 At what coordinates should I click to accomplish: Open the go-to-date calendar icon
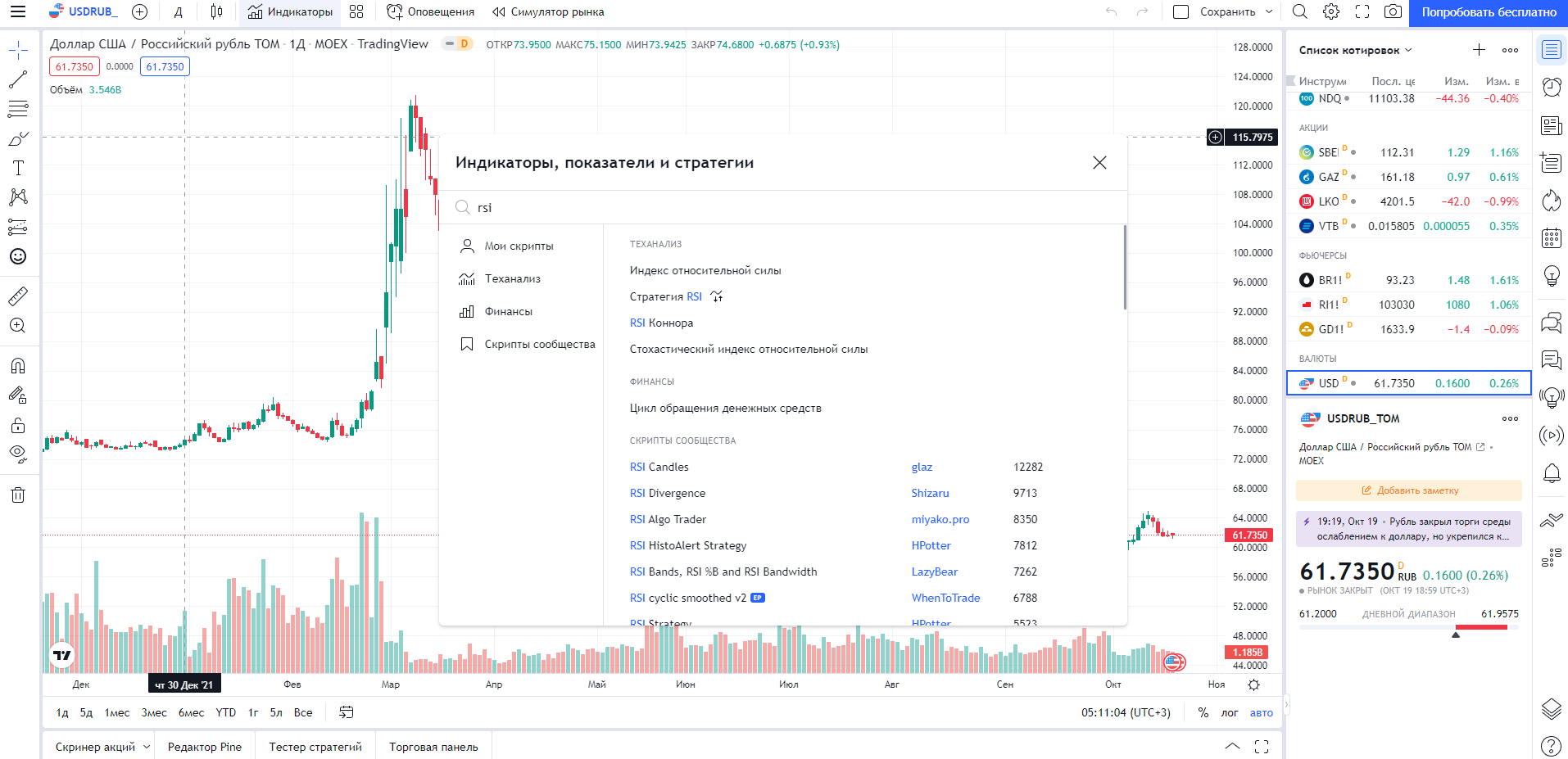coord(347,712)
